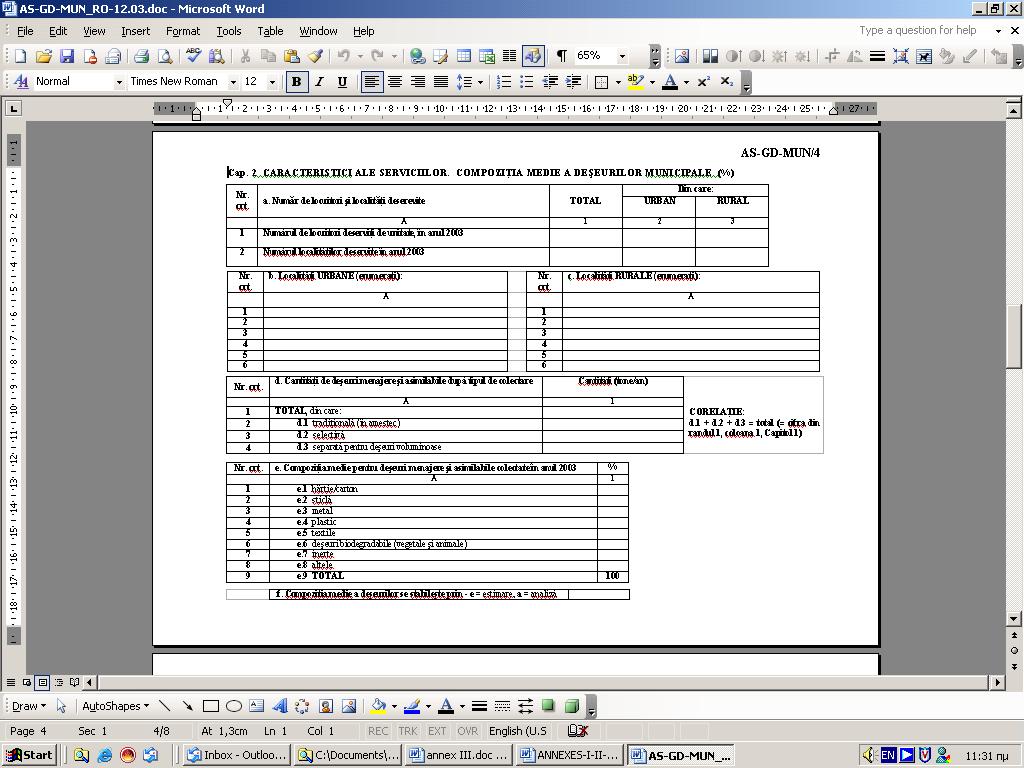This screenshot has height=768, width=1024.
Task: Save the document with the floppy icon
Action: coord(67,56)
